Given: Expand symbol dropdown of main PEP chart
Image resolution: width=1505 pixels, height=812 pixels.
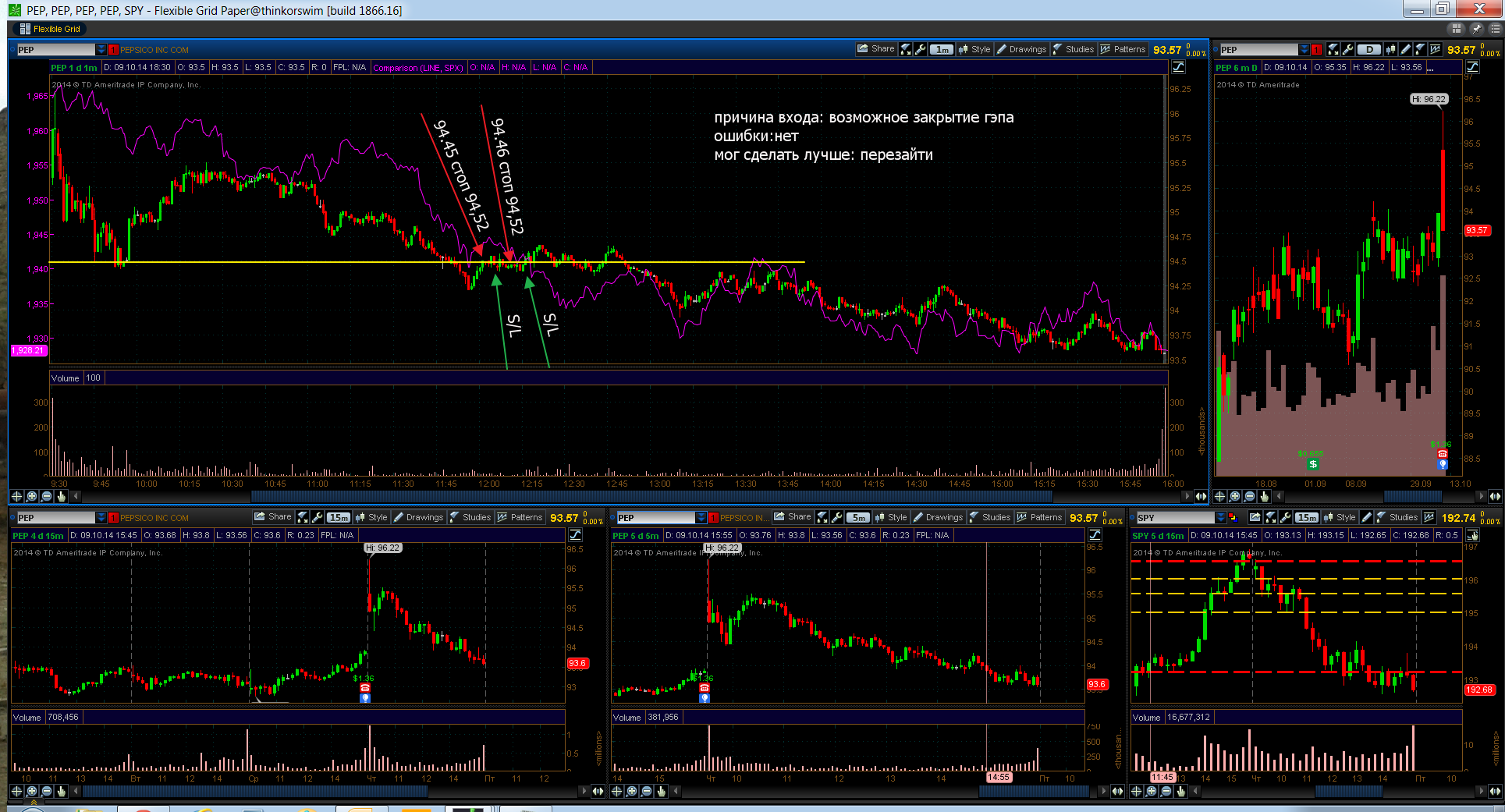Looking at the screenshot, I should click(x=101, y=49).
